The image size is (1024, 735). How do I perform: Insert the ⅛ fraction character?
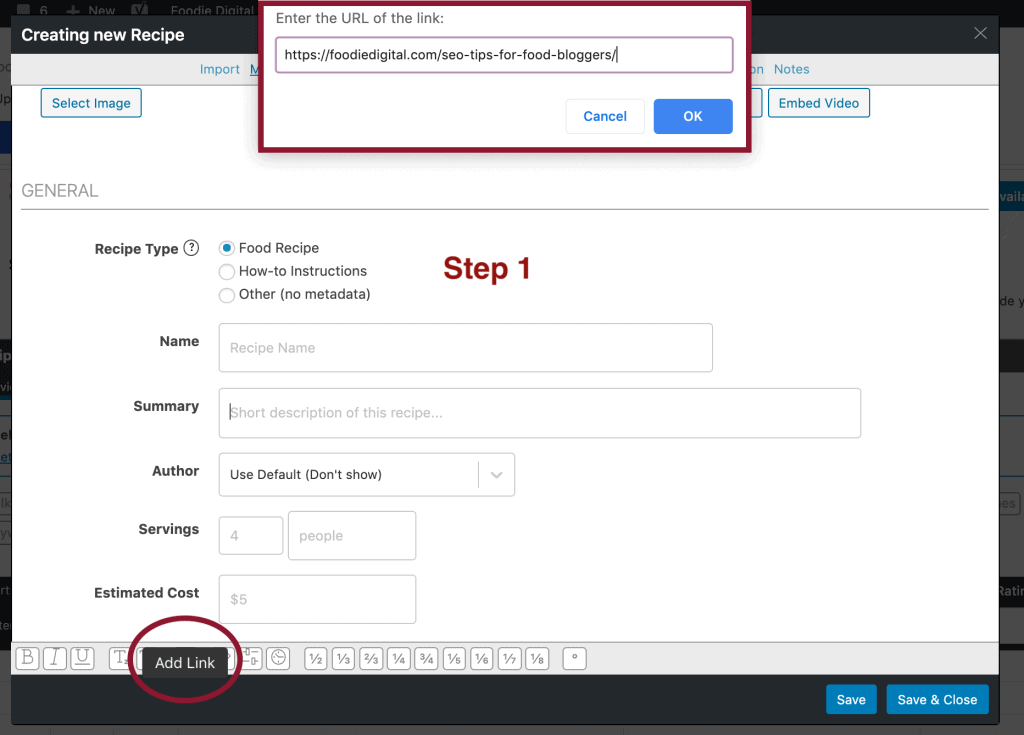pyautogui.click(x=537, y=659)
